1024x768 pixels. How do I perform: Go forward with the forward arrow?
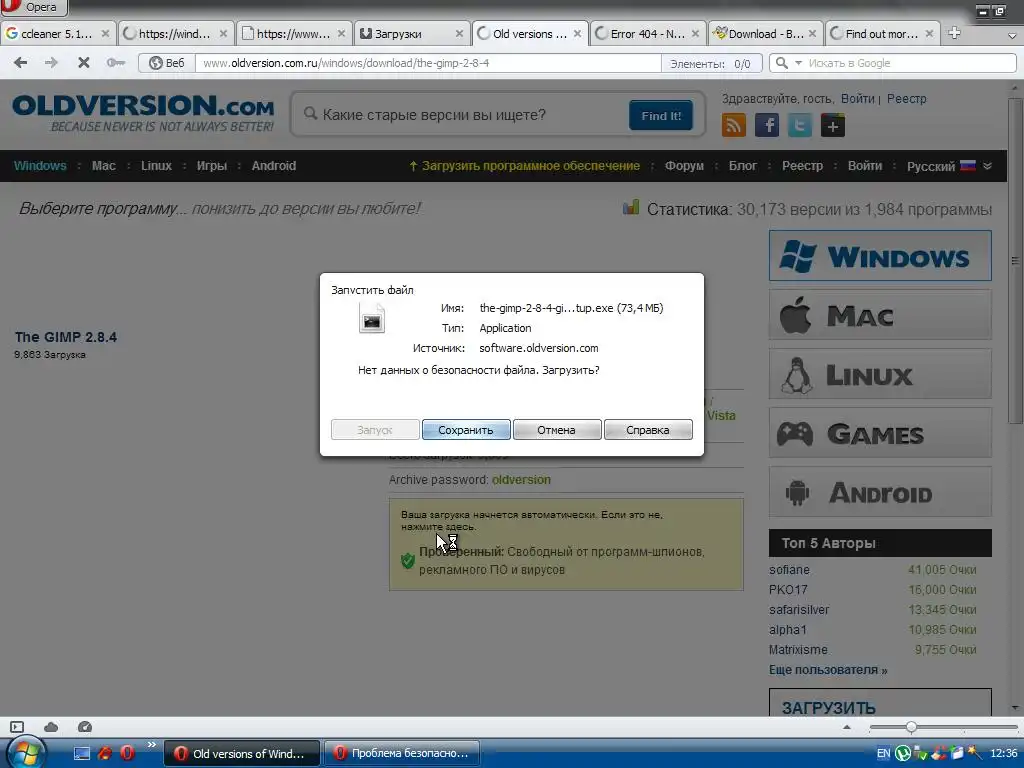[x=51, y=63]
